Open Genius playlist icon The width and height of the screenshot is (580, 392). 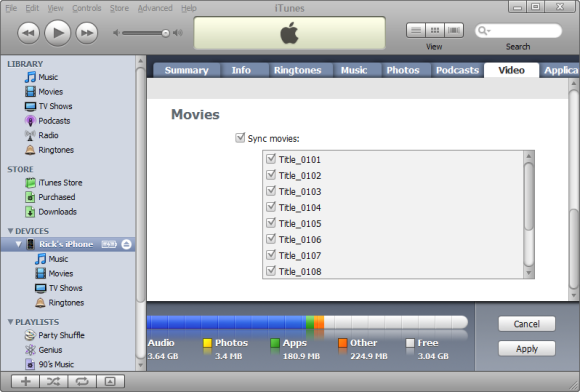click(30, 350)
